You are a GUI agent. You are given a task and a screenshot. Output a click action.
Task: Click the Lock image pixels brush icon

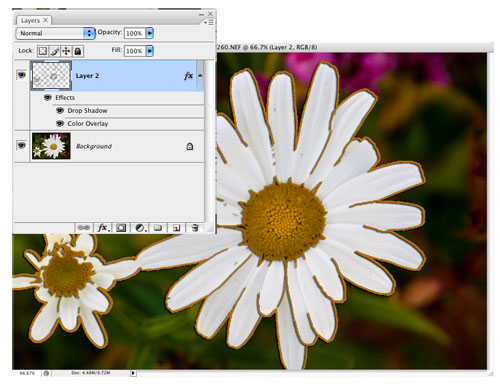55,51
